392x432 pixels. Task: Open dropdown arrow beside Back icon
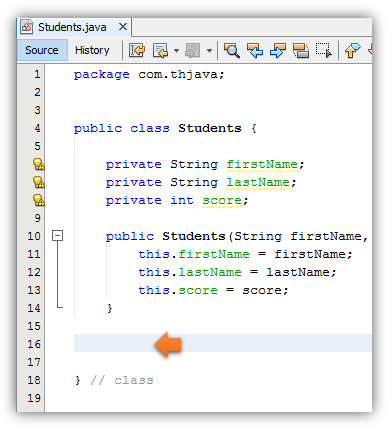click(x=176, y=51)
